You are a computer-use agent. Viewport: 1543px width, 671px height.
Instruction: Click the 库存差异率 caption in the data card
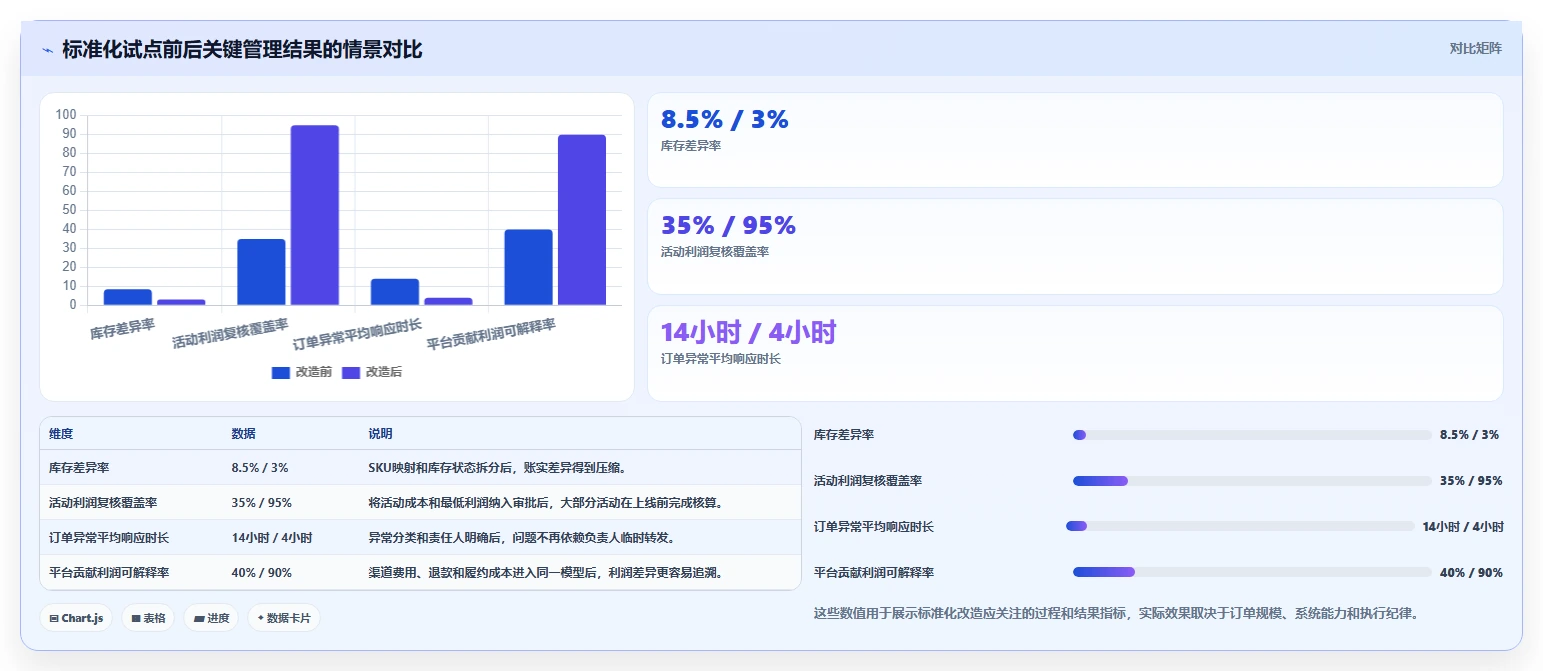(x=691, y=146)
